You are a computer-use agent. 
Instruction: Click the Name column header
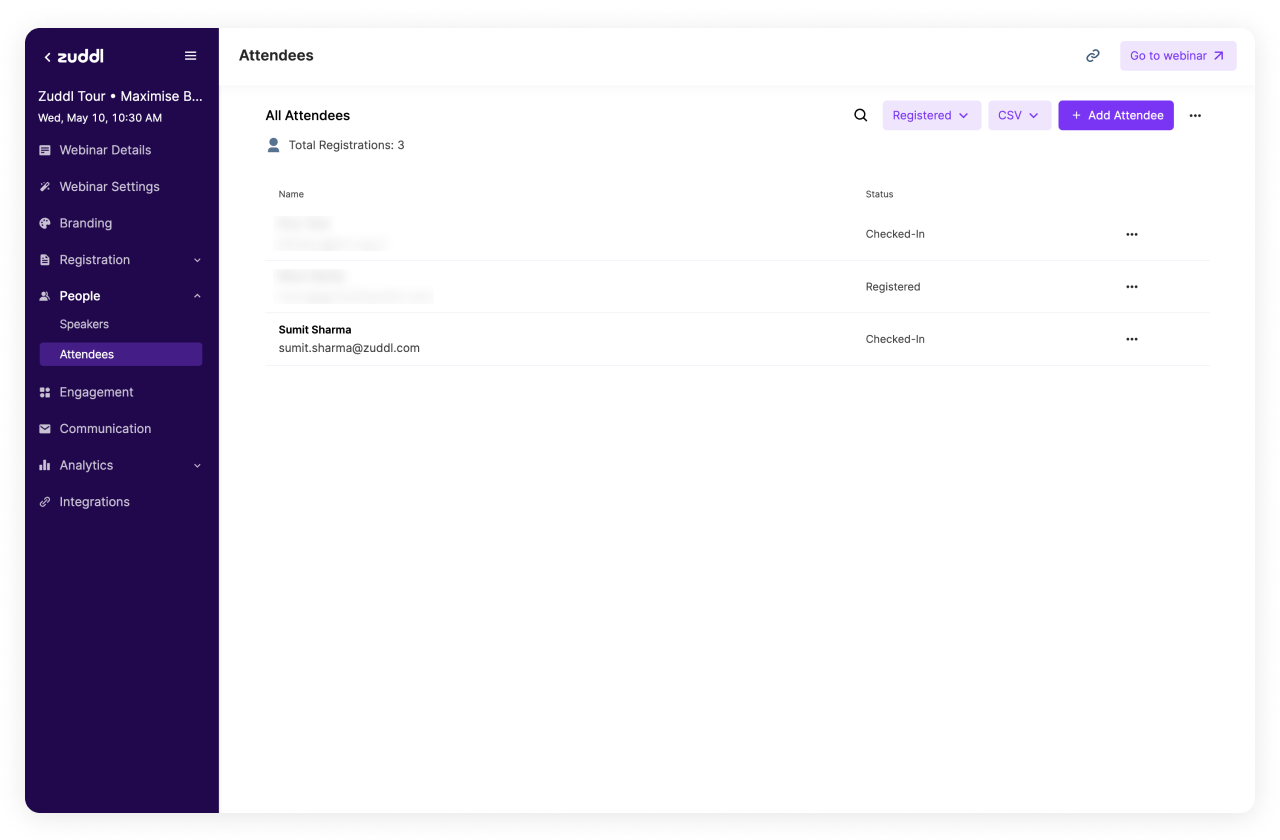coord(291,194)
